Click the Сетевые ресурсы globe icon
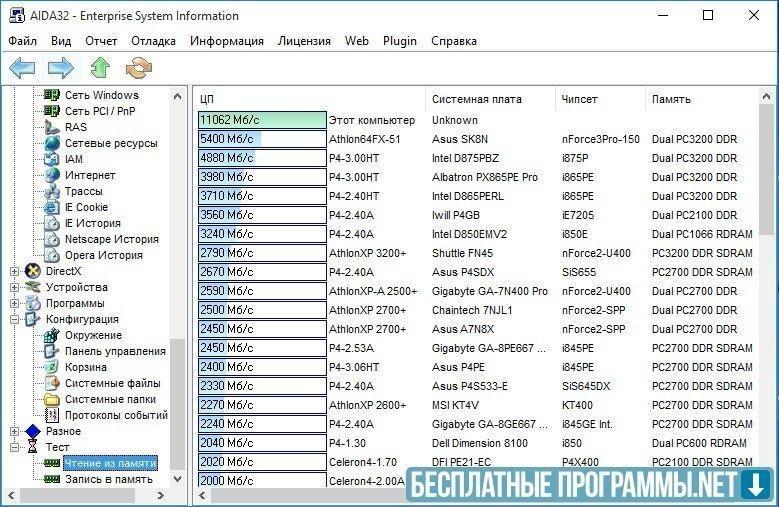This screenshot has height=507, width=779. (52, 143)
